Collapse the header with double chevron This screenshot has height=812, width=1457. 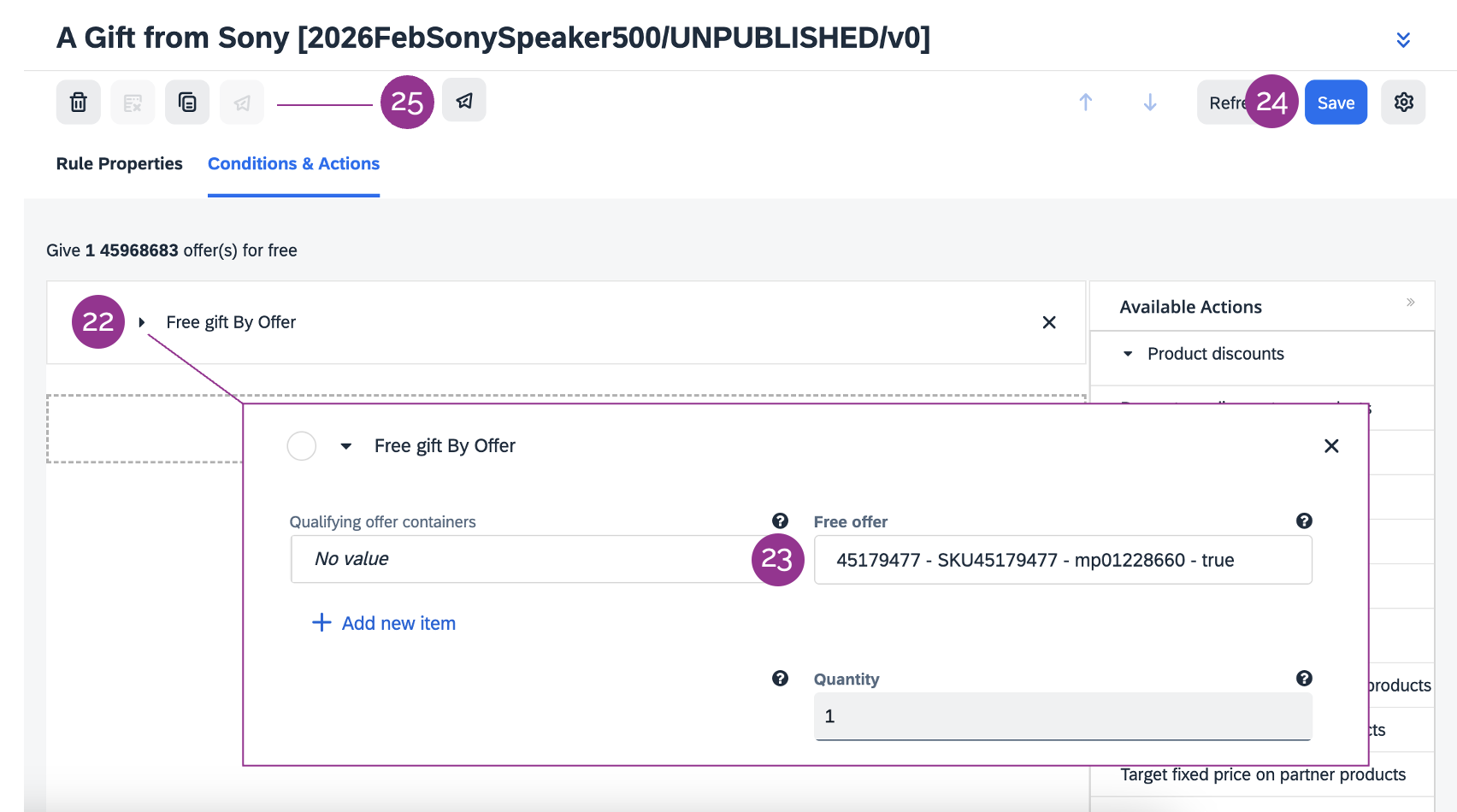tap(1403, 39)
